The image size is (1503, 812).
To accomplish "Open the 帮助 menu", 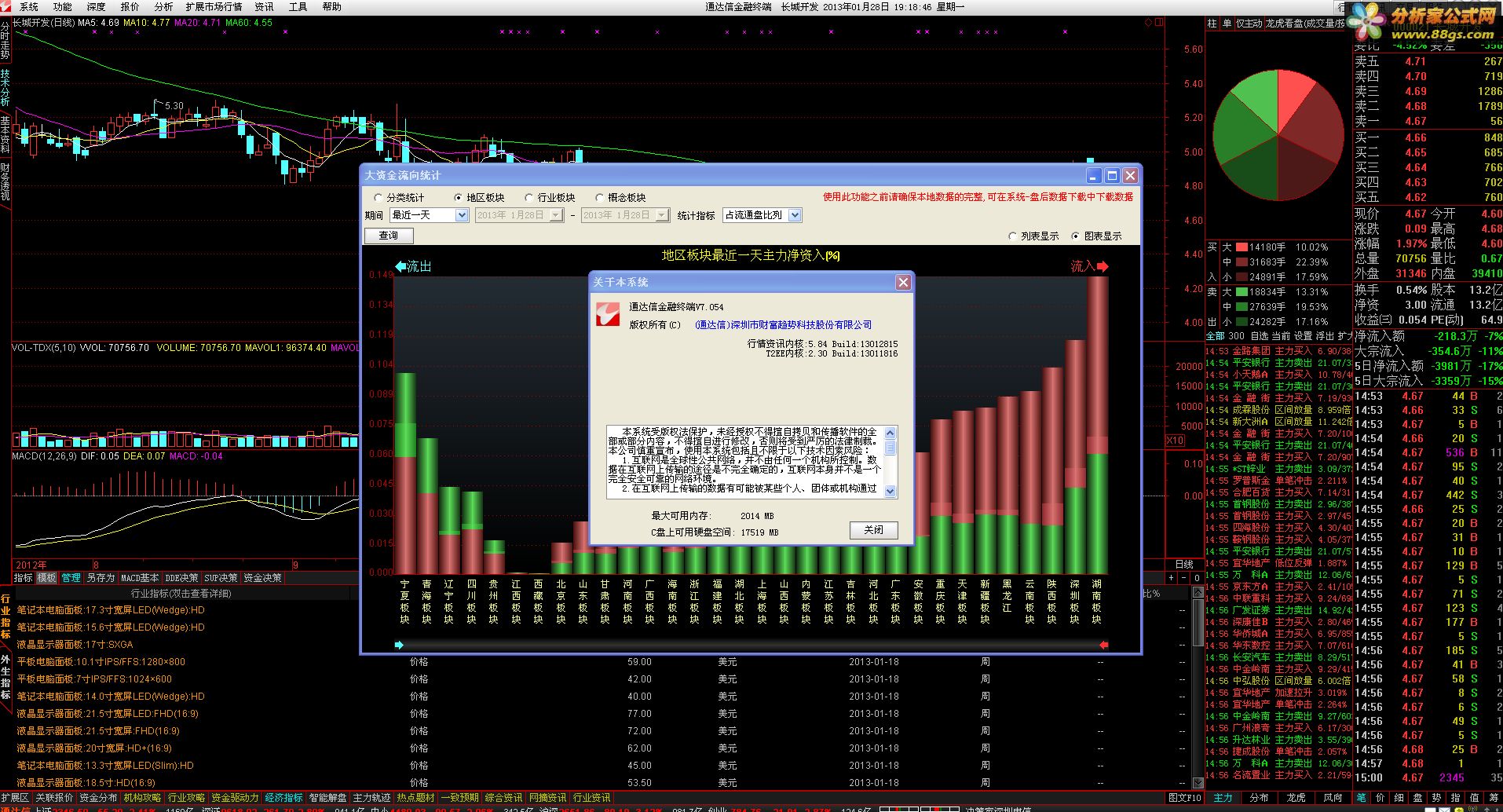I will (332, 6).
